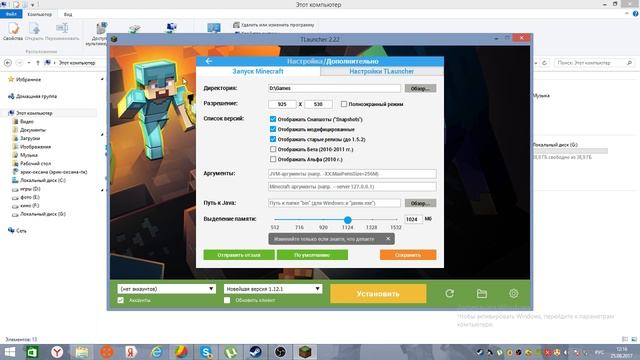This screenshot has height=360, width=640.
Task: Toggle the Аккаунты checkbox
Action: pyautogui.click(x=121, y=300)
